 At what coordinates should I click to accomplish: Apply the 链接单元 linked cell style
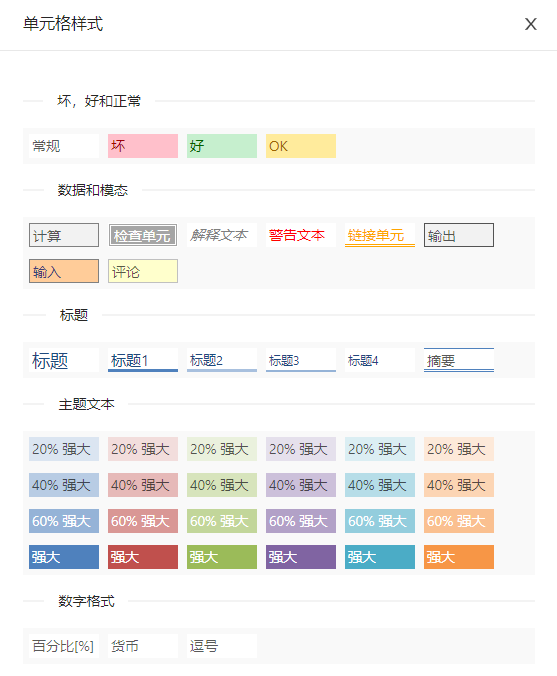(x=379, y=235)
